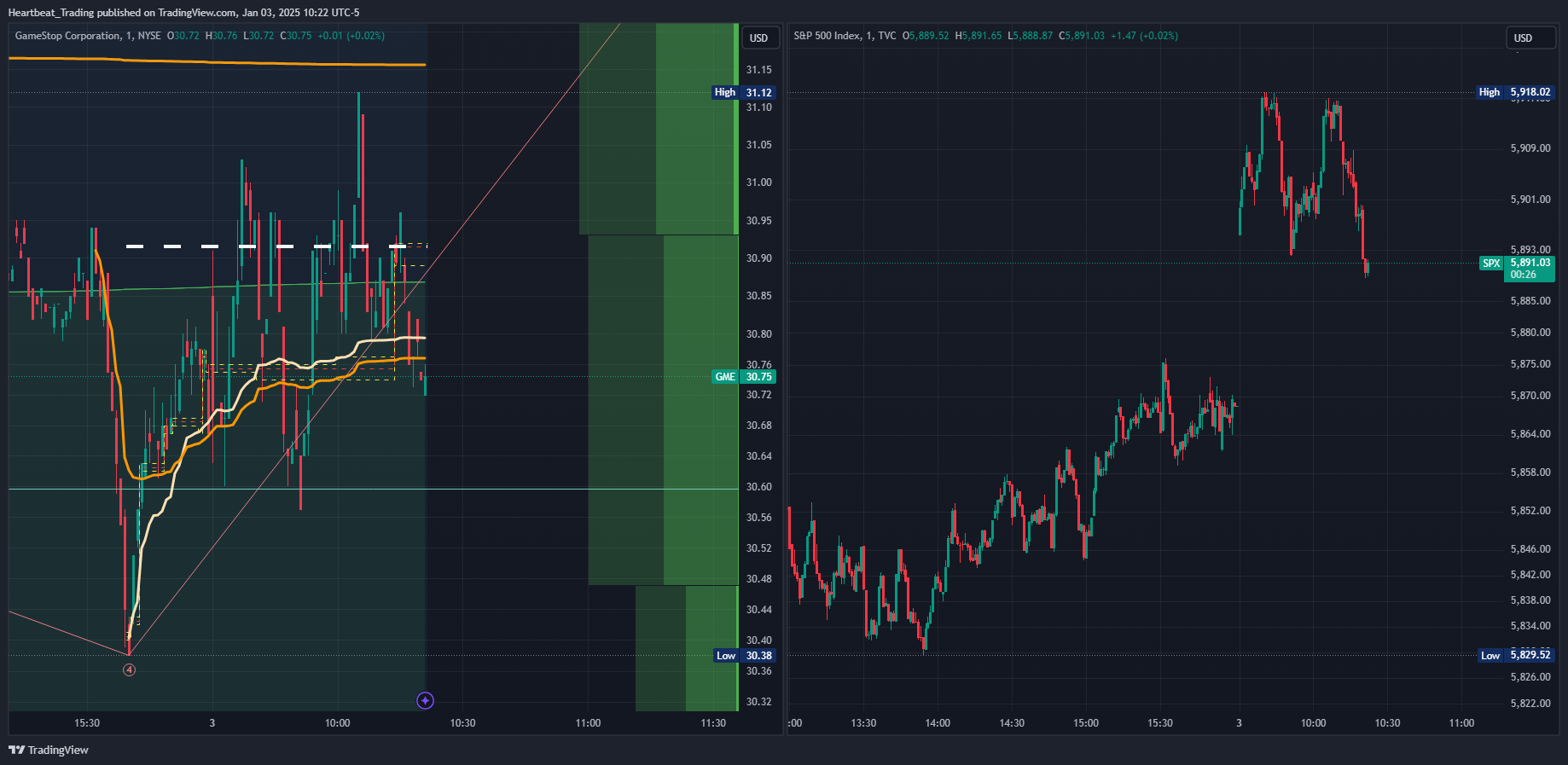1568x765 pixels.
Task: Click the GME change +0.01 (+0.02%) in the legend
Action: pyautogui.click(x=351, y=36)
